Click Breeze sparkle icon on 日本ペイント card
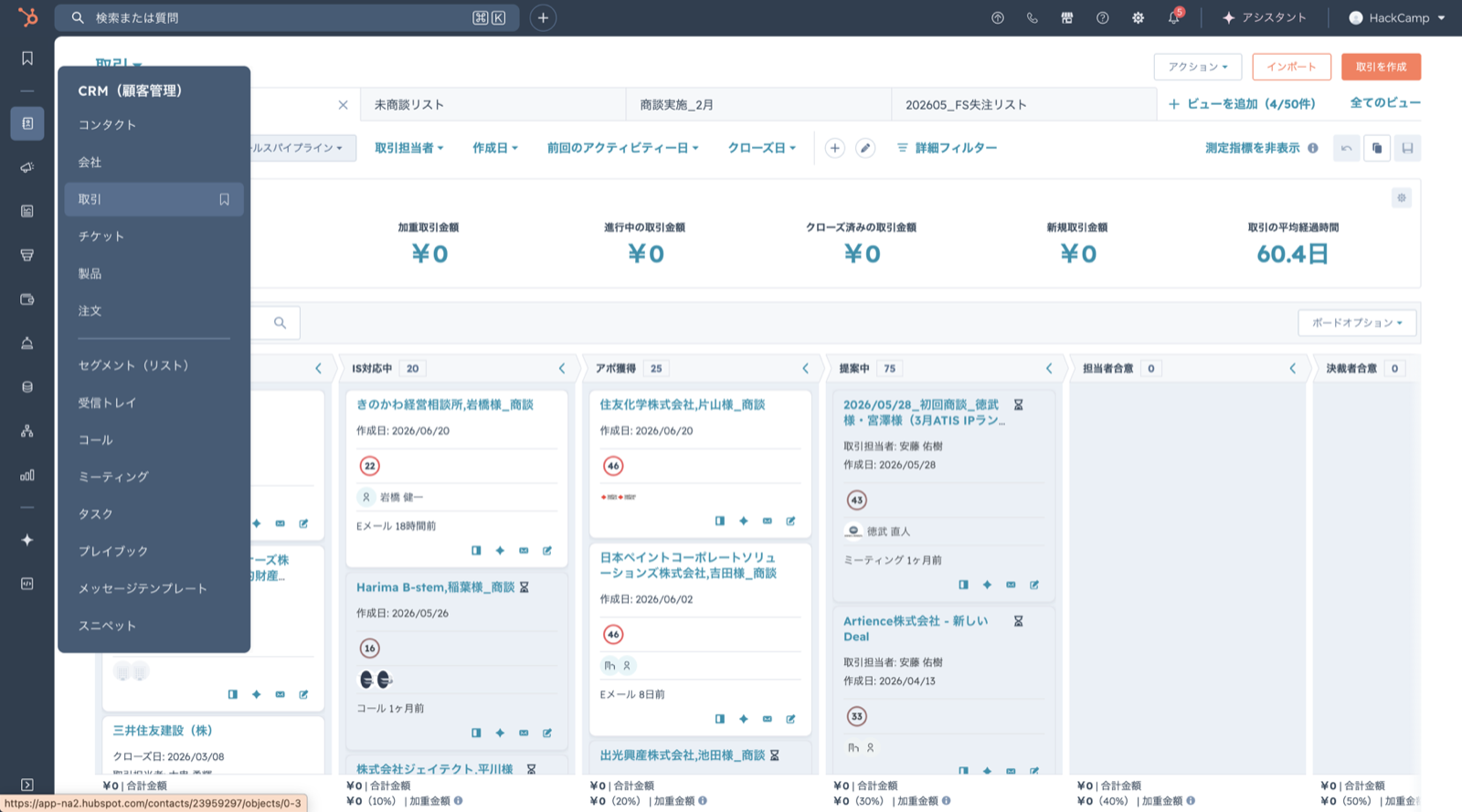 744,719
